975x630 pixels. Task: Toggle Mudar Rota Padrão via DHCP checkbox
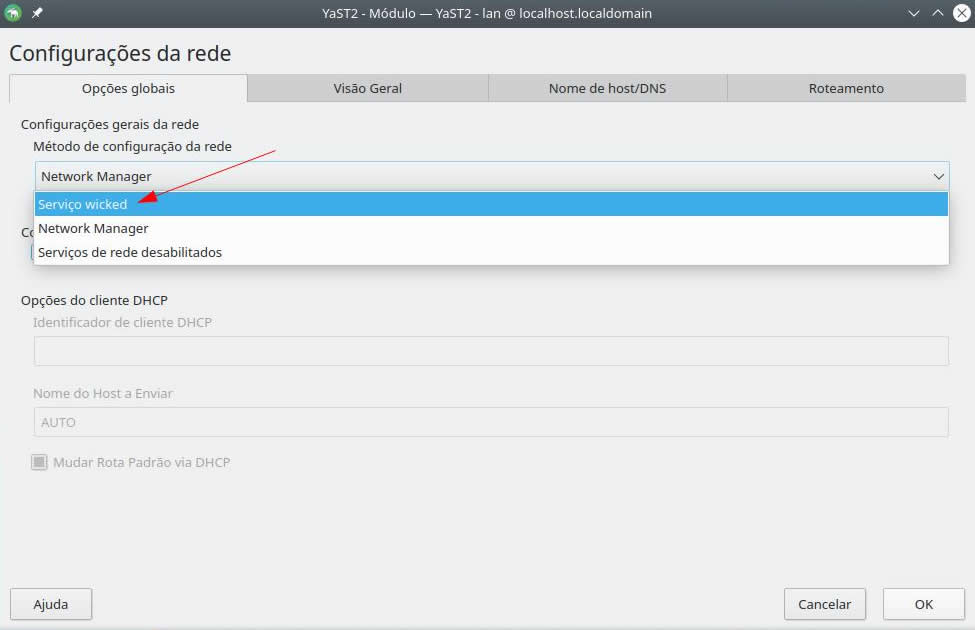(x=40, y=463)
